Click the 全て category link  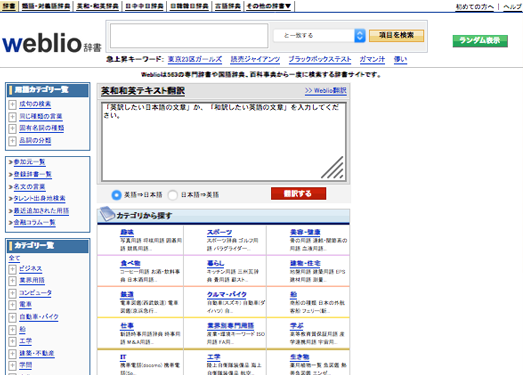coord(14,258)
